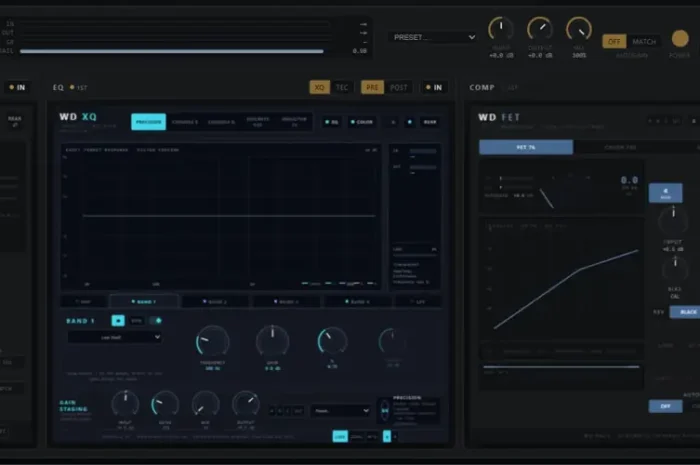Click the INPUT knob in top bar
The image size is (700, 465).
[501, 29]
